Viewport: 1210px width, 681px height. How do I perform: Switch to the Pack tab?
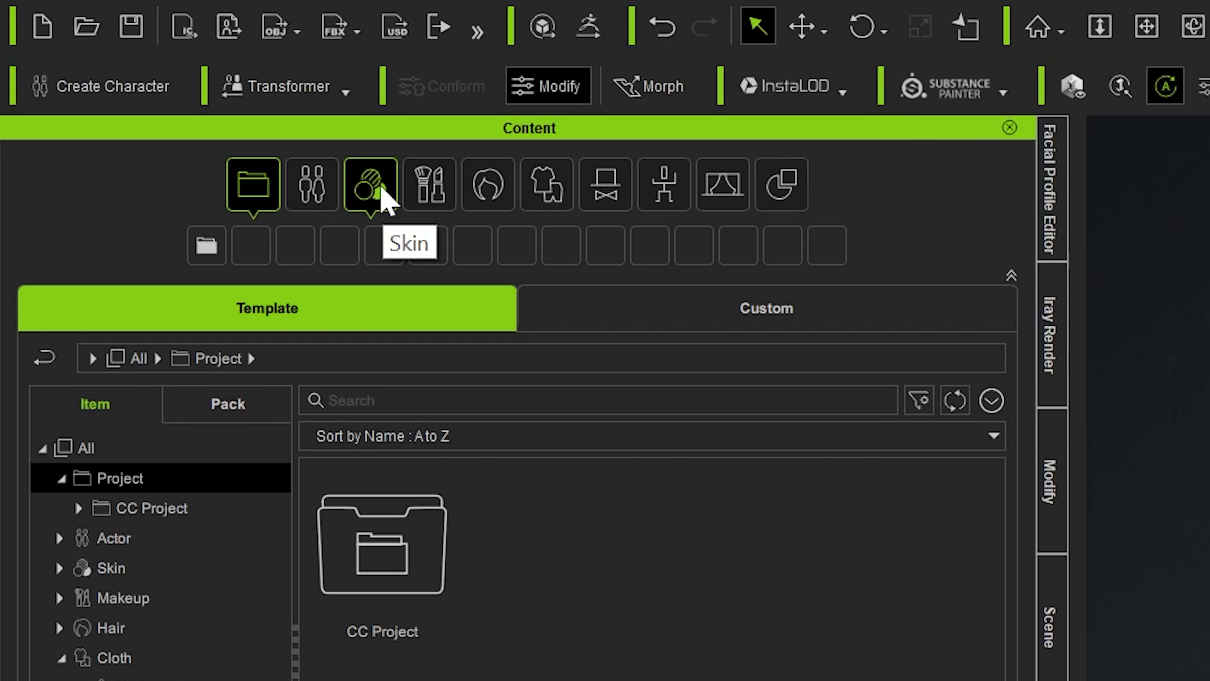click(227, 404)
